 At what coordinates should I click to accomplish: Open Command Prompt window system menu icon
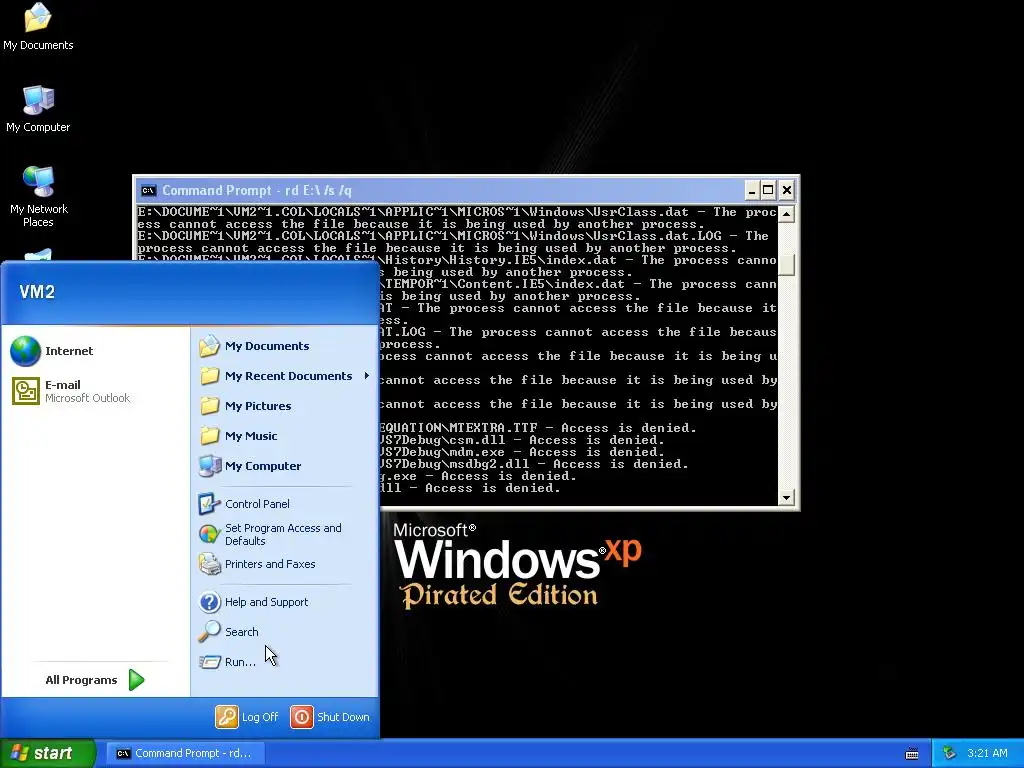click(149, 191)
